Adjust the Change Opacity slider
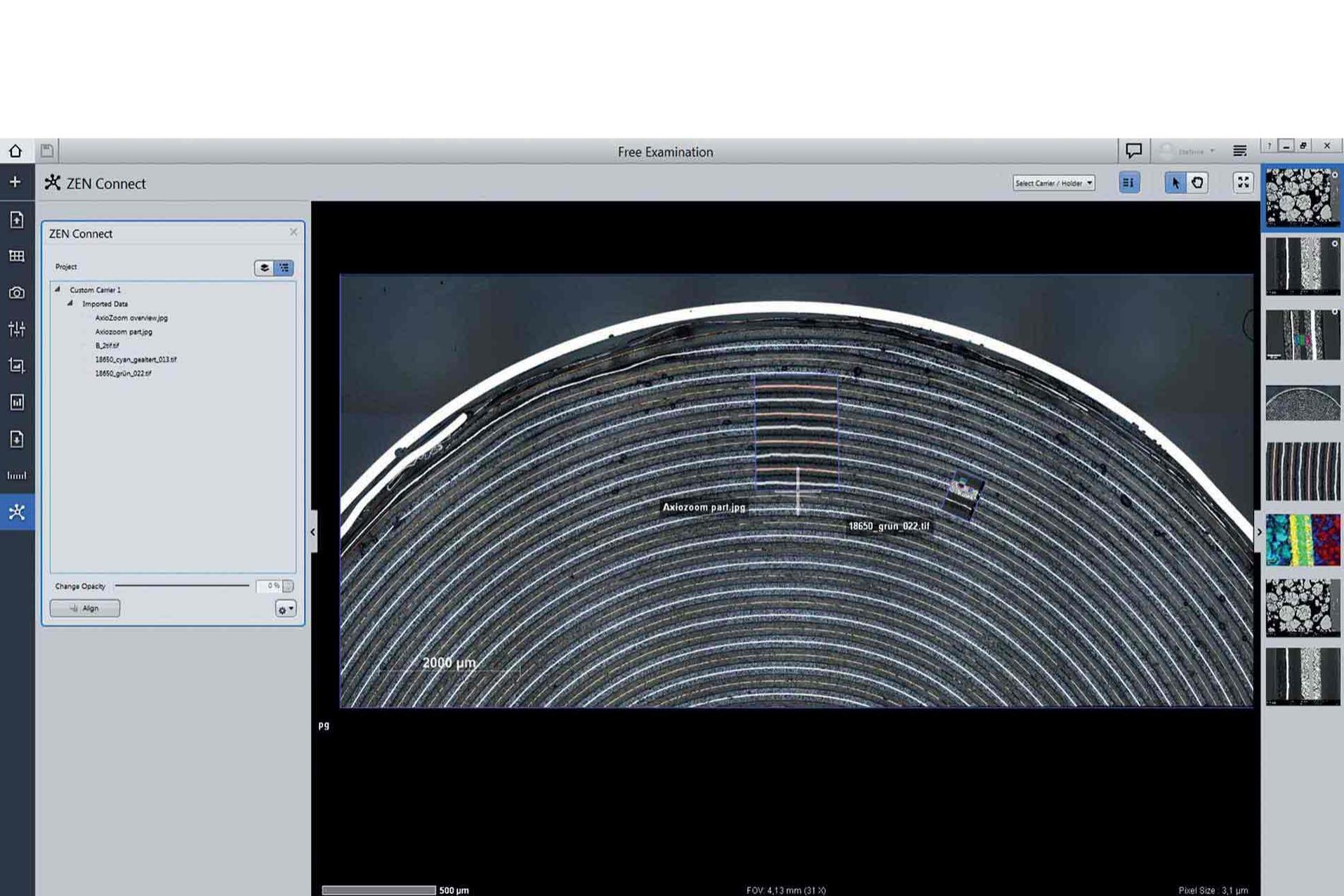1344x896 pixels. pyautogui.click(x=182, y=585)
